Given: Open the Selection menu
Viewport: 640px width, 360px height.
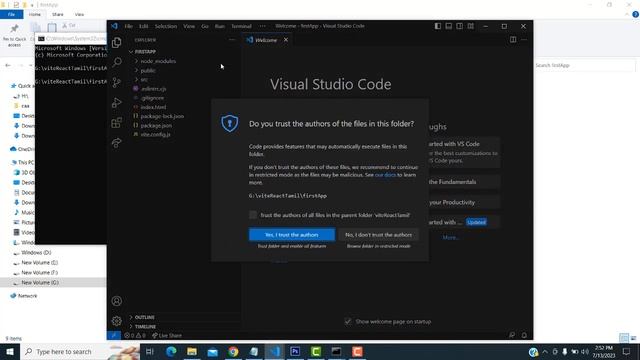Looking at the screenshot, I should pos(166,26).
